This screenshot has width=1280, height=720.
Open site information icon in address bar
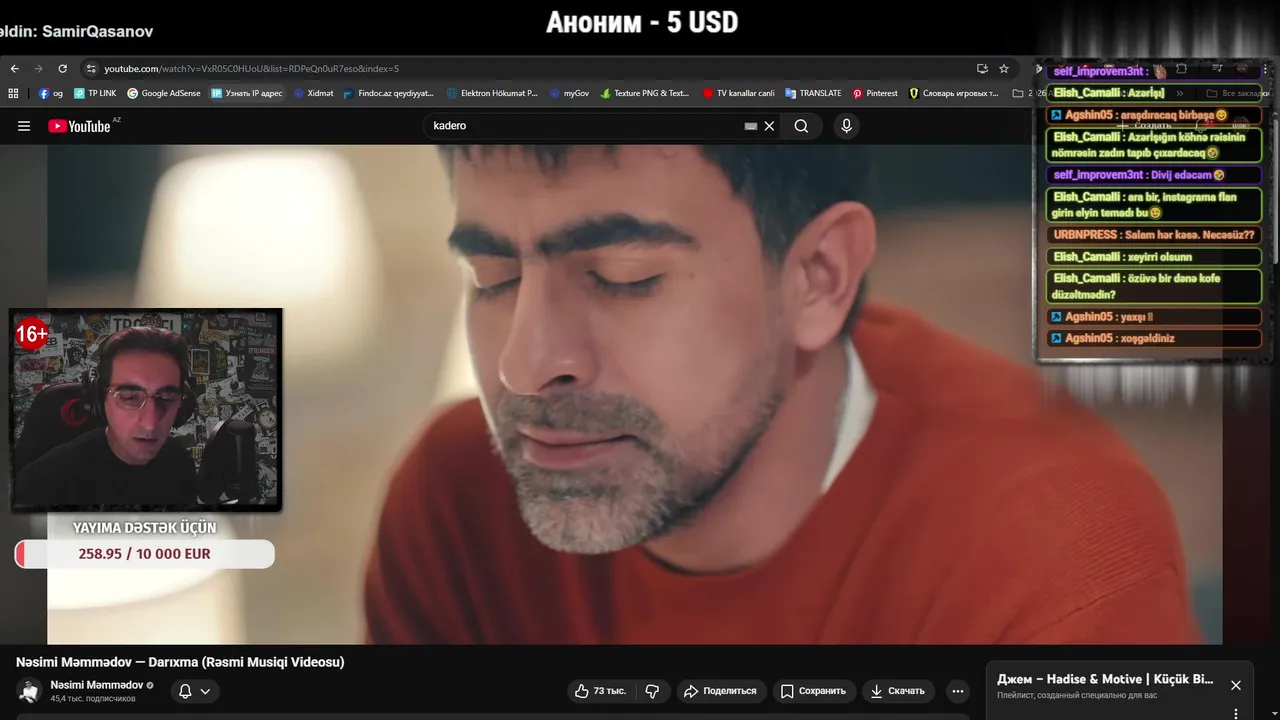coord(91,69)
